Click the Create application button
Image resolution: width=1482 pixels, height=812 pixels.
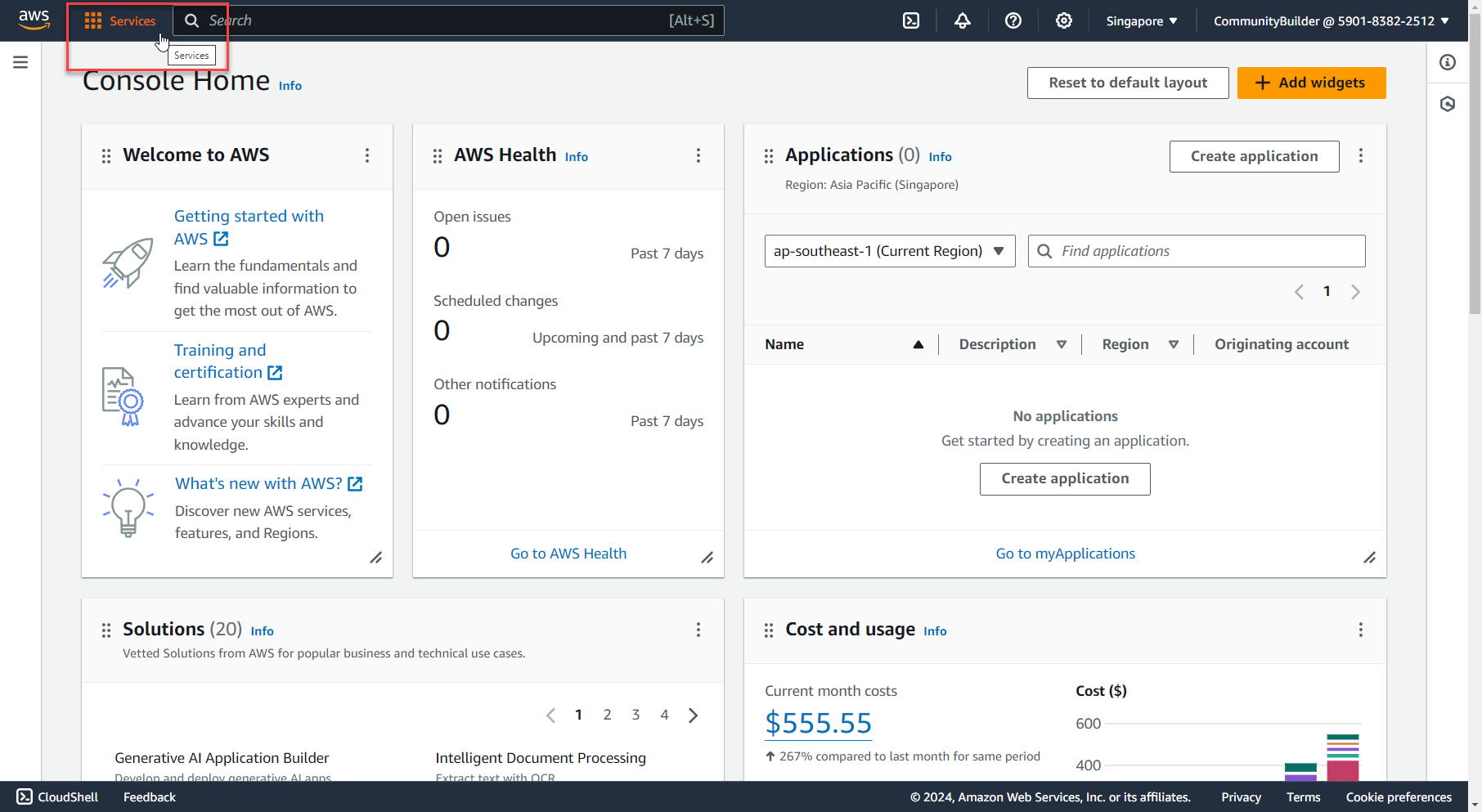[x=1254, y=156]
